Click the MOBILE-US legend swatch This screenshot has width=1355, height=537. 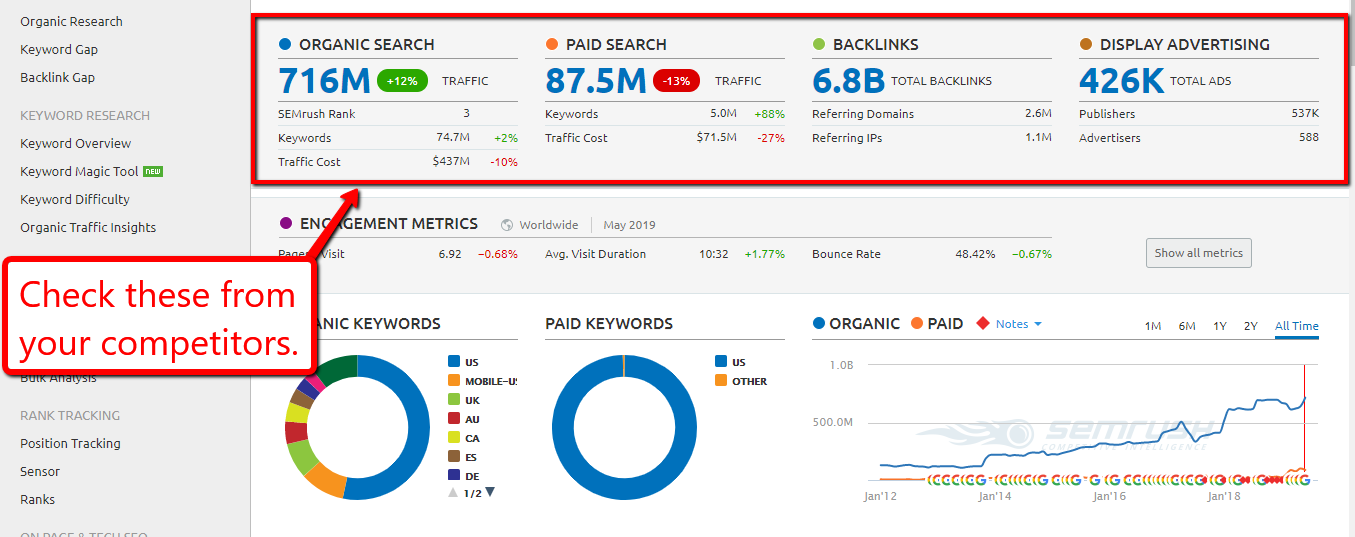(454, 381)
